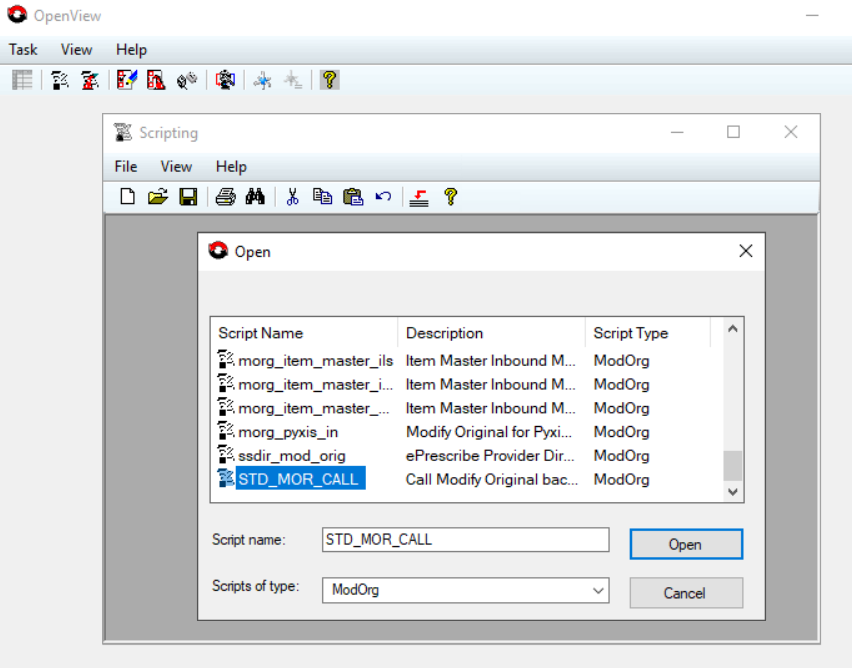Click the Open button in dialog
The image size is (852, 668).
(x=686, y=544)
